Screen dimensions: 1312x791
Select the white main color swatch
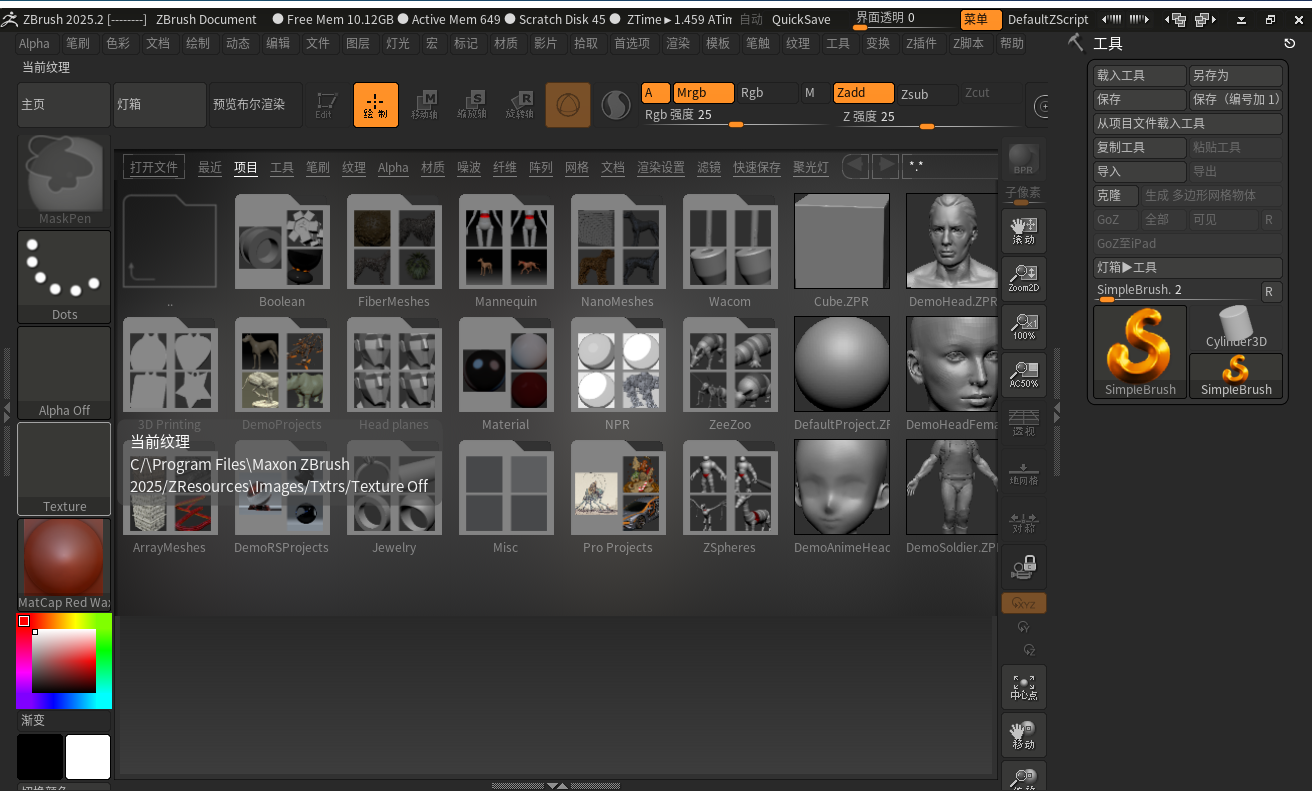88,757
